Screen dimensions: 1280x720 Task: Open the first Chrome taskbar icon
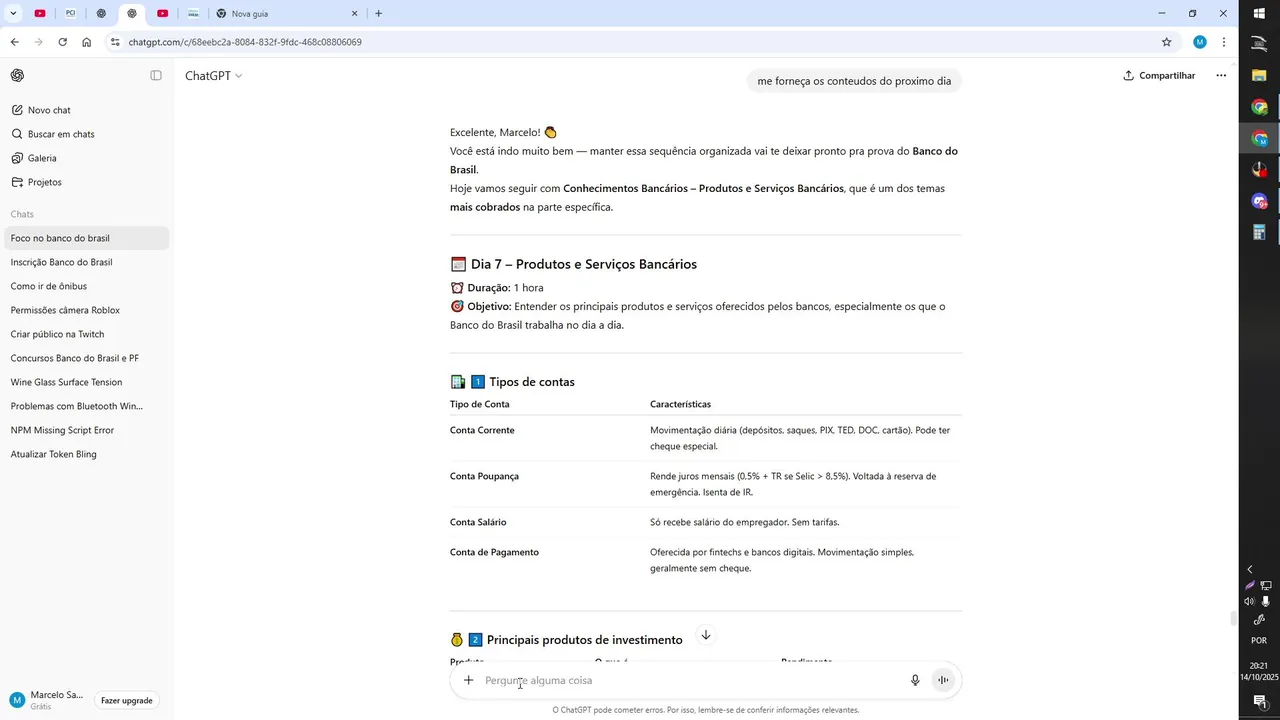coord(1259,107)
